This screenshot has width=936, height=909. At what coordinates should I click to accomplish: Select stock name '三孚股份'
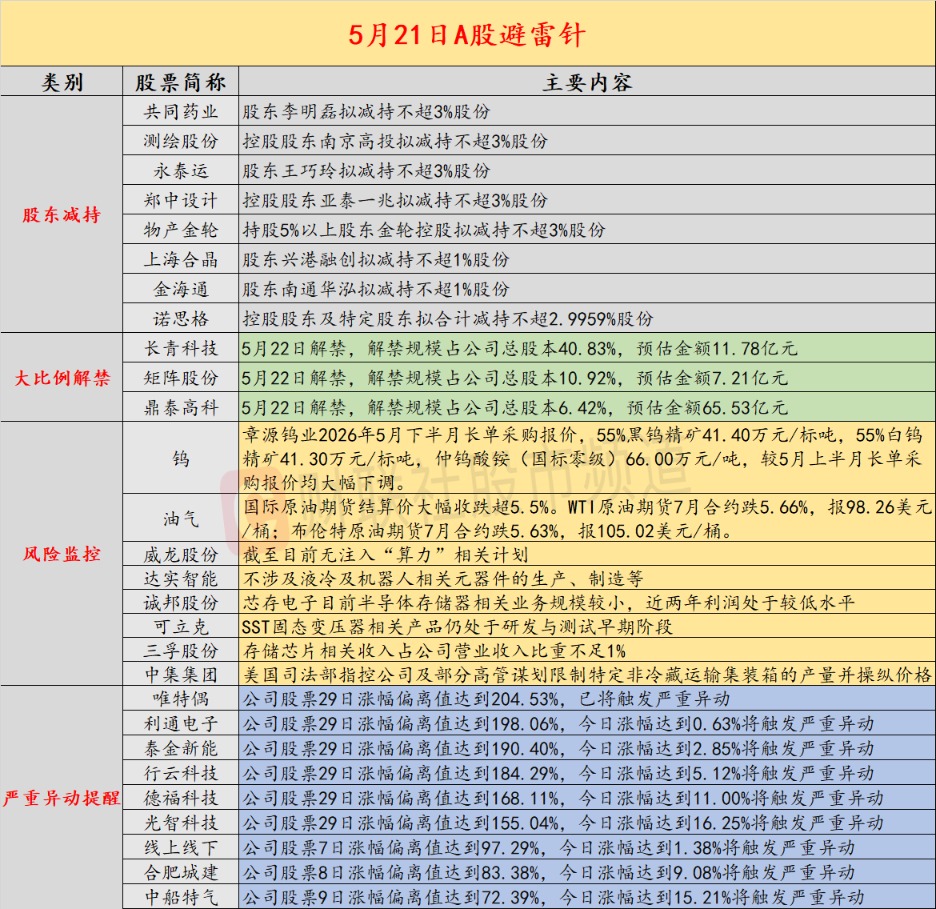[x=180, y=650]
